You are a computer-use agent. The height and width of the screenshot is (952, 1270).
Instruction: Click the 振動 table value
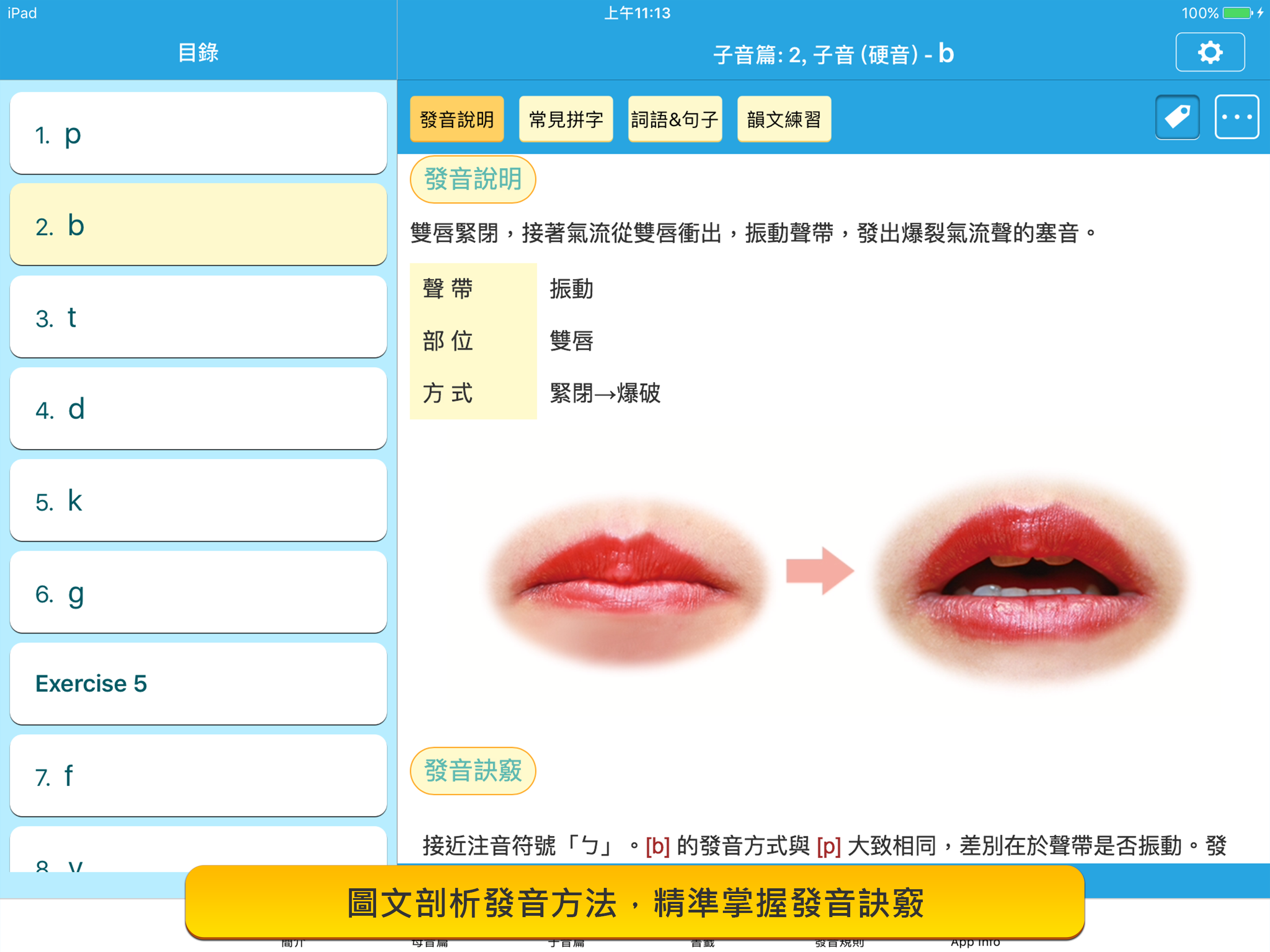click(x=571, y=289)
